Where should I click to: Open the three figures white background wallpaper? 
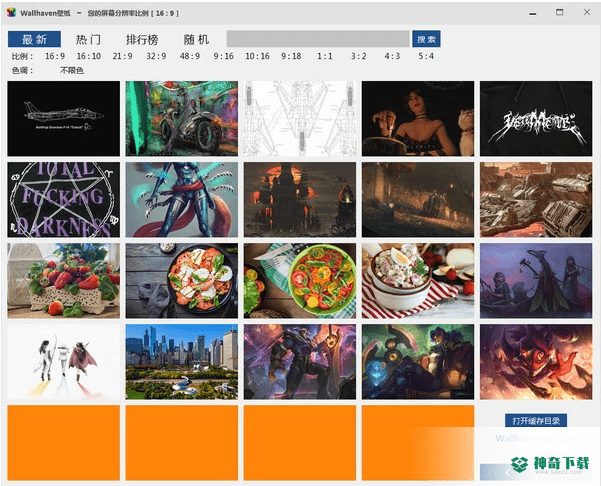coord(64,362)
